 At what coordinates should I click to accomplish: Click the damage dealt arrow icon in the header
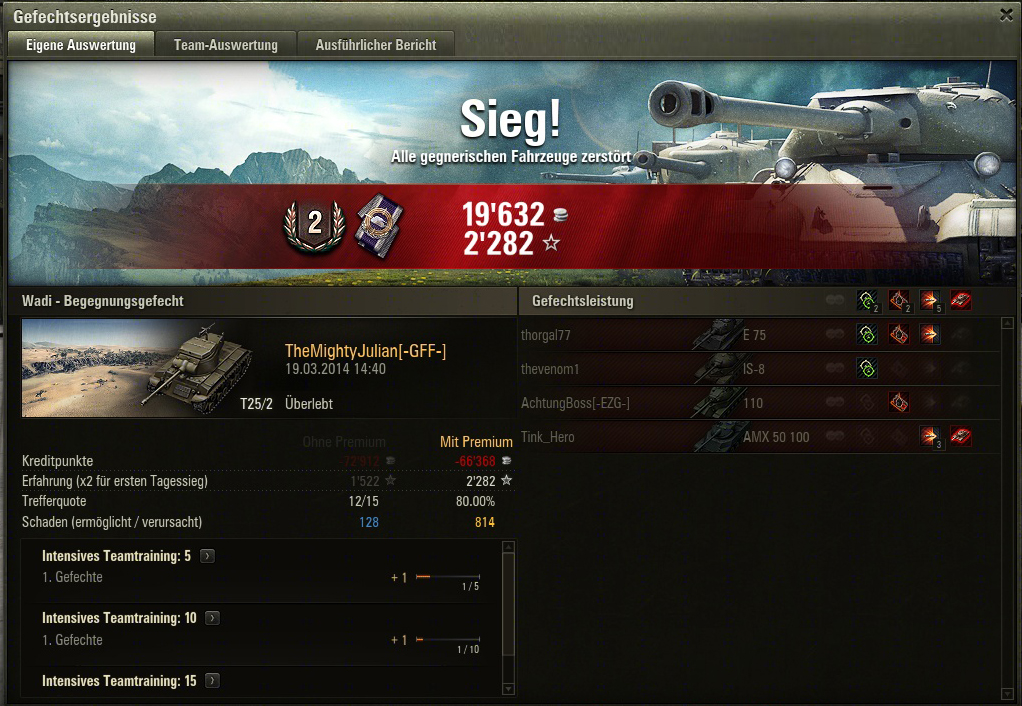coord(930,301)
